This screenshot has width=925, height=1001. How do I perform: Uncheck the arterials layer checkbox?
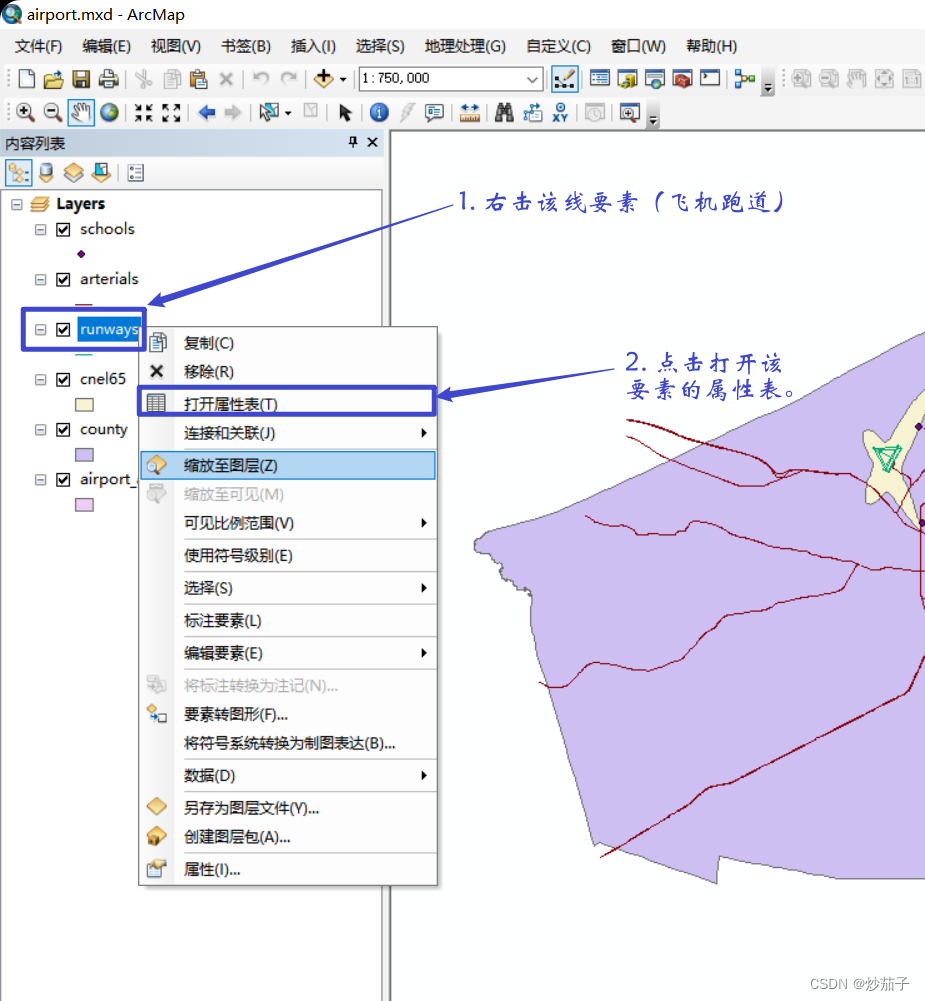pyautogui.click(x=63, y=280)
